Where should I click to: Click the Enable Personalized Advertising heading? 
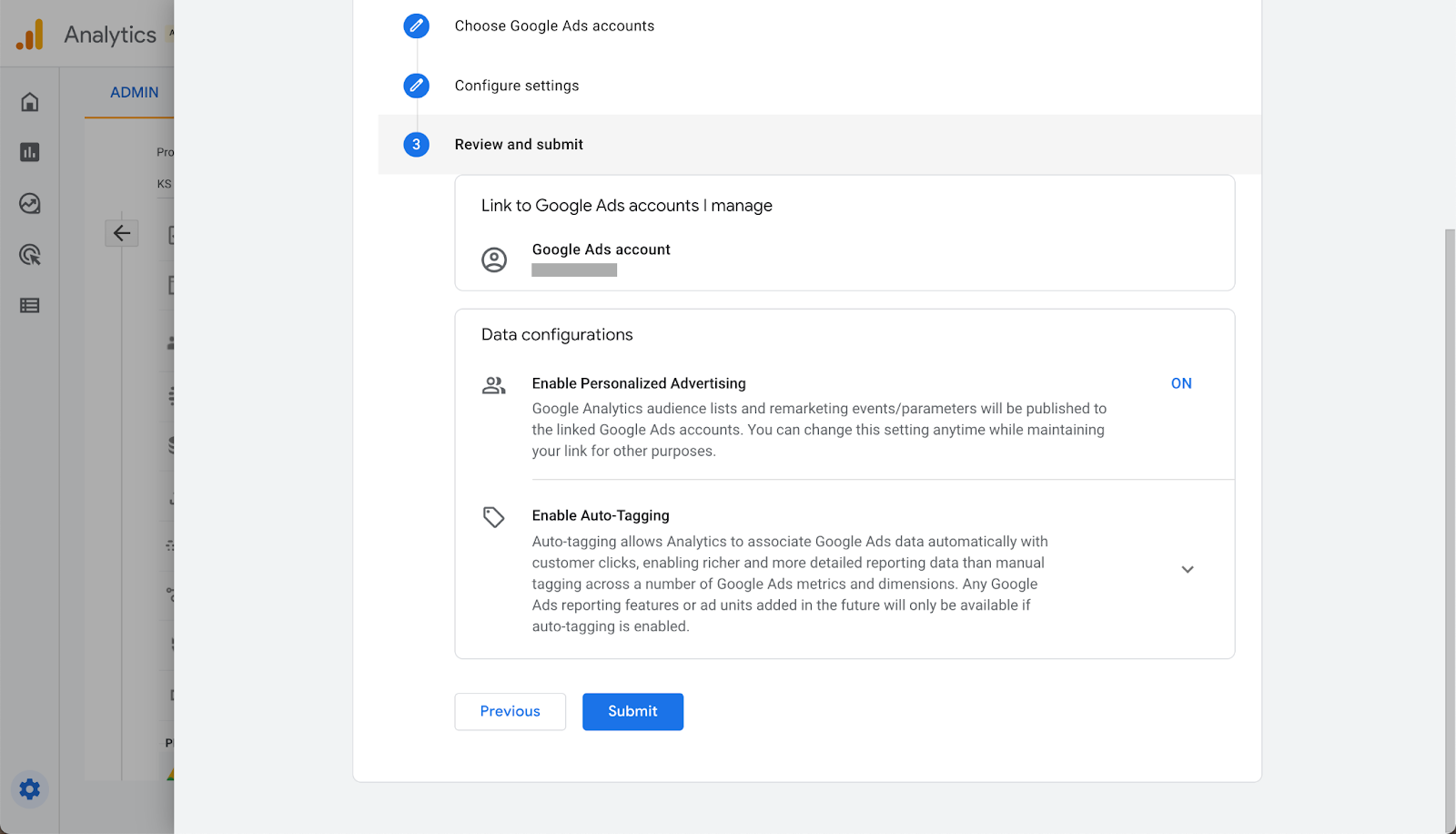click(x=639, y=383)
